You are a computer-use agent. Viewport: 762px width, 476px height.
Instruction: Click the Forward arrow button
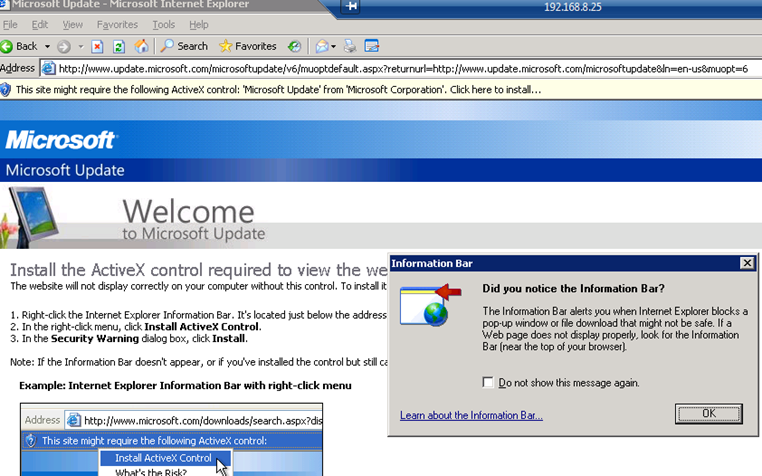click(63, 46)
